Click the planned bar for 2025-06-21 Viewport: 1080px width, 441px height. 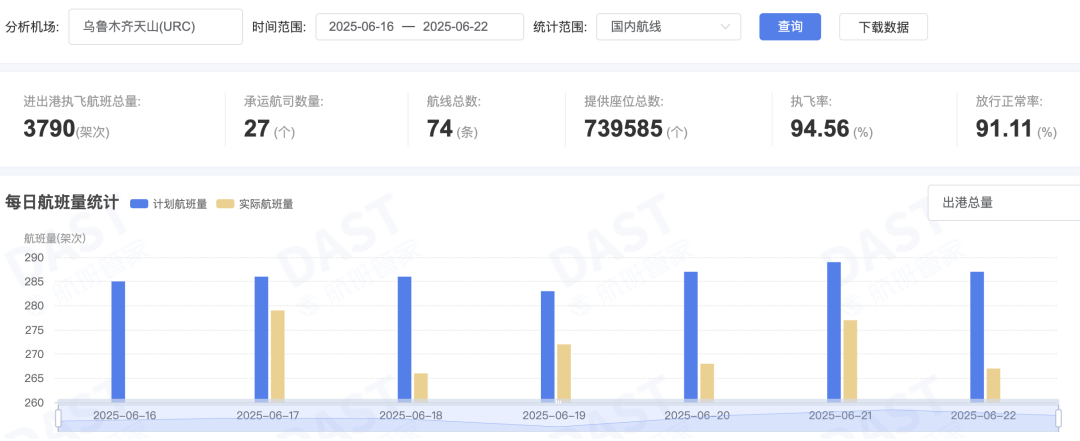pyautogui.click(x=833, y=331)
